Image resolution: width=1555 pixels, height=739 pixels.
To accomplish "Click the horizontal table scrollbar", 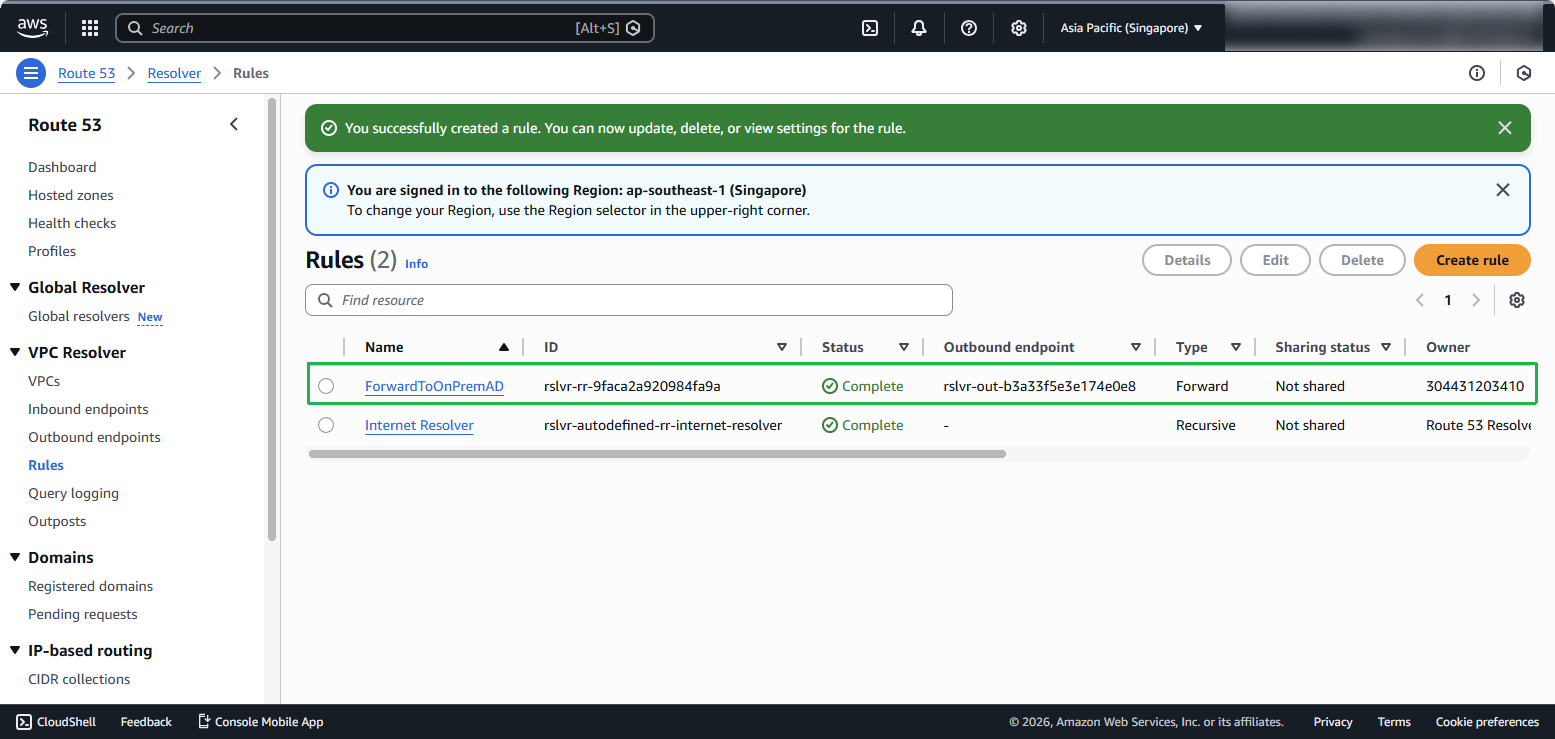I will tap(656, 454).
